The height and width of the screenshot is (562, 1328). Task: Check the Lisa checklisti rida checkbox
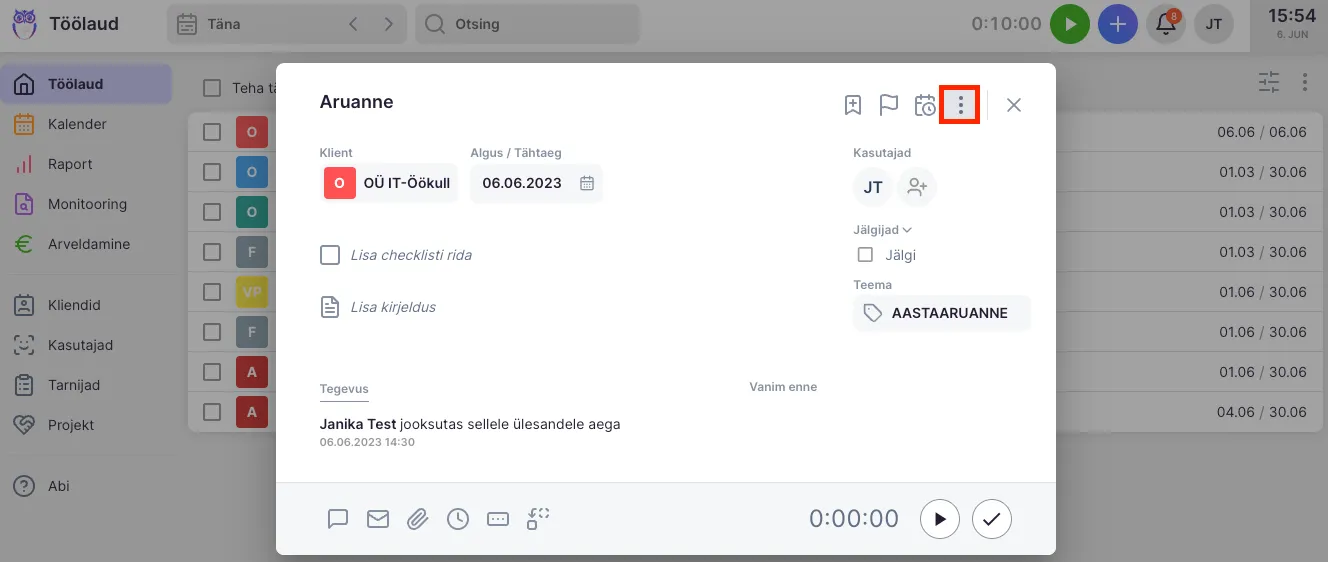click(x=330, y=255)
